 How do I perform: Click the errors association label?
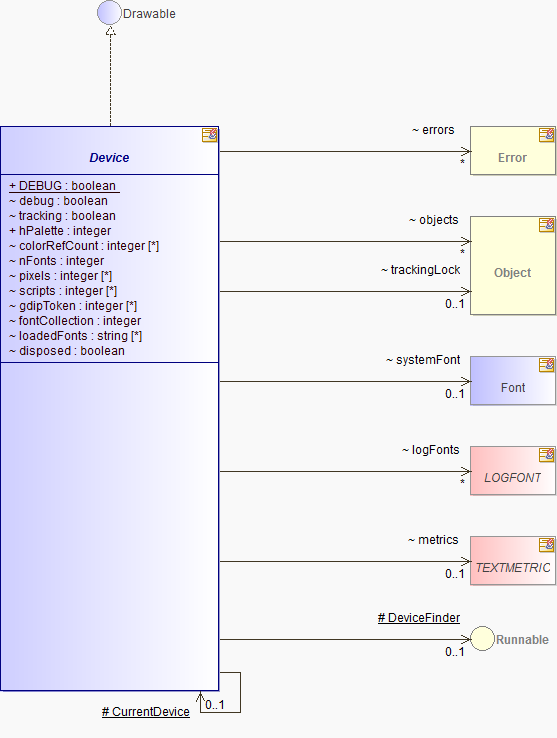tap(433, 130)
